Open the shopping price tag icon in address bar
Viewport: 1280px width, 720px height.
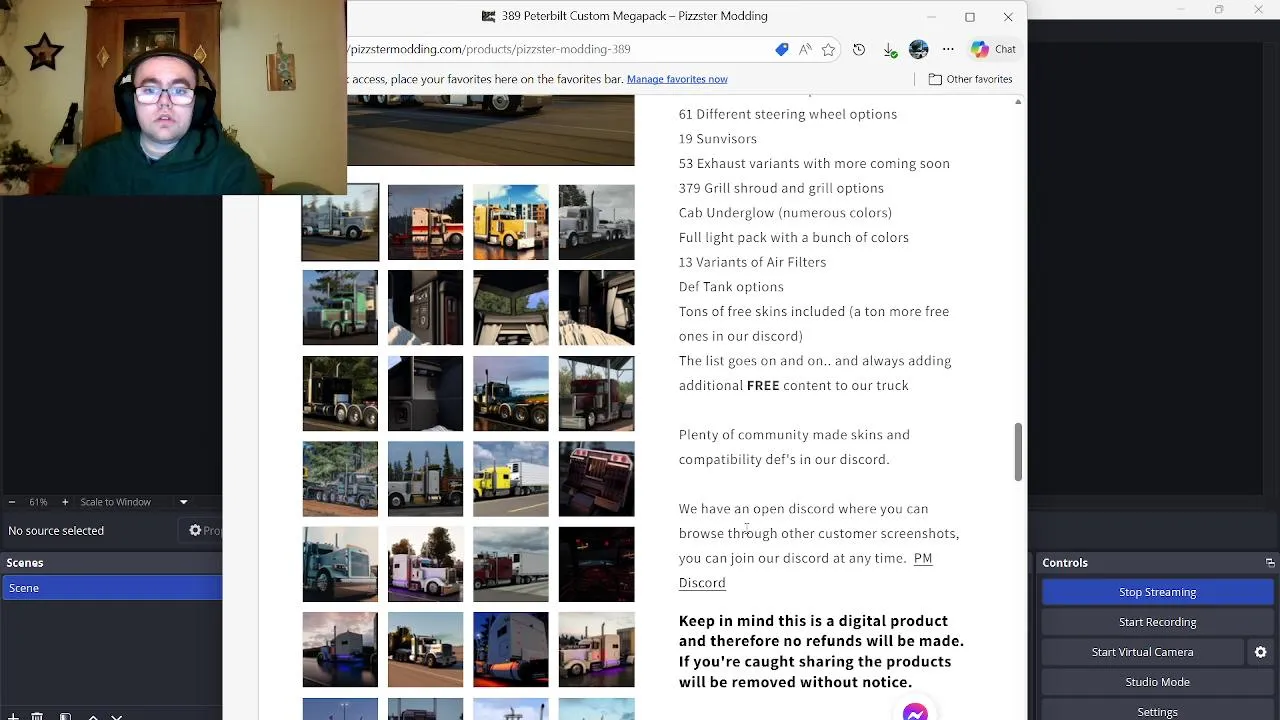point(782,49)
